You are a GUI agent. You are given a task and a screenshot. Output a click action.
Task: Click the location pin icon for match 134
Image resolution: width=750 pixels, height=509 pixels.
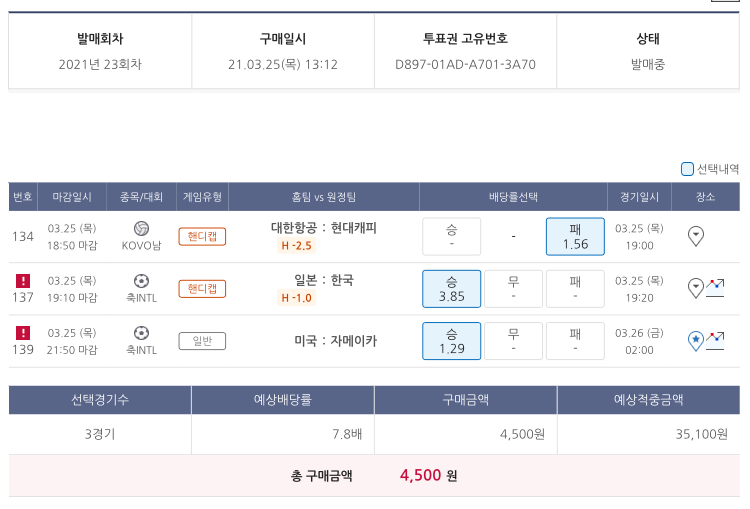697,237
